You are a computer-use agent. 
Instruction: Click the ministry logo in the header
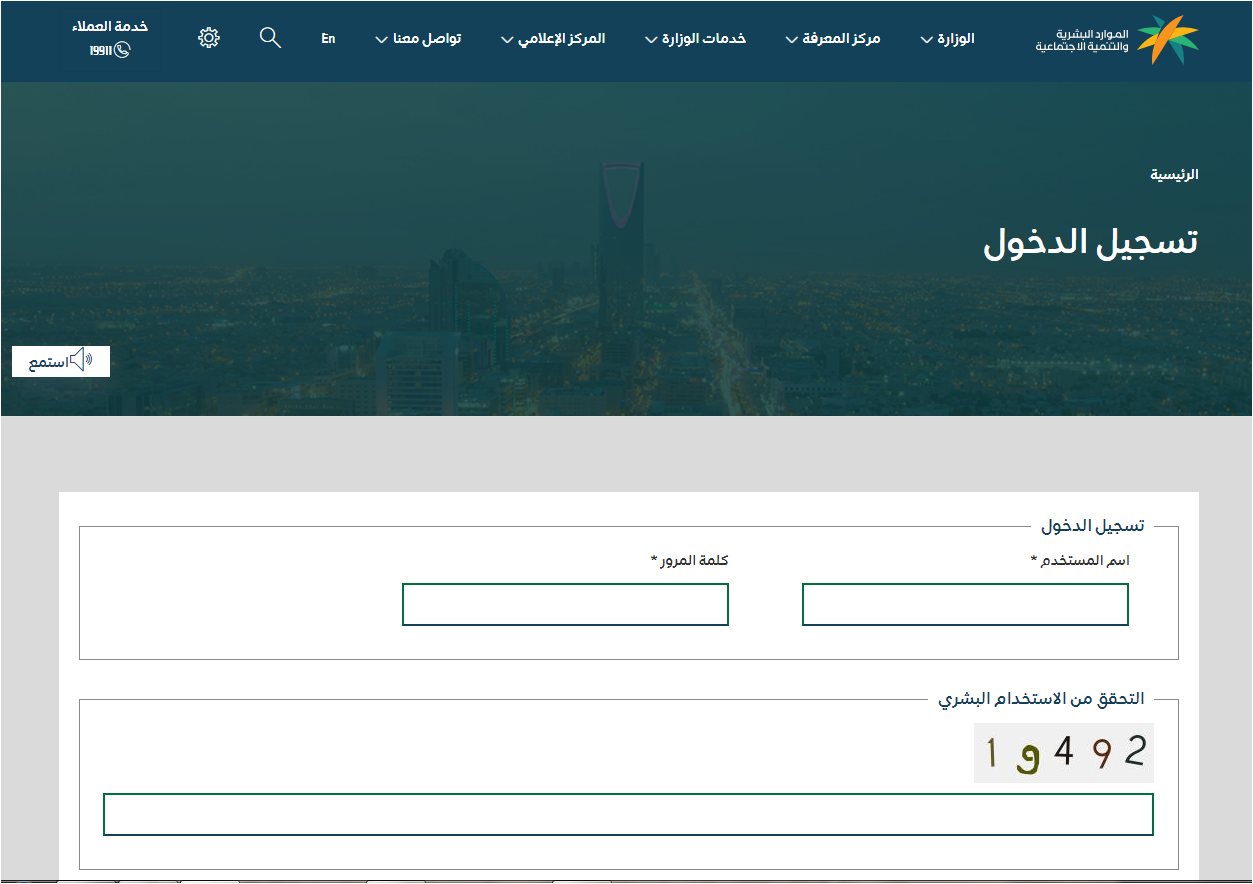[x=1117, y=40]
